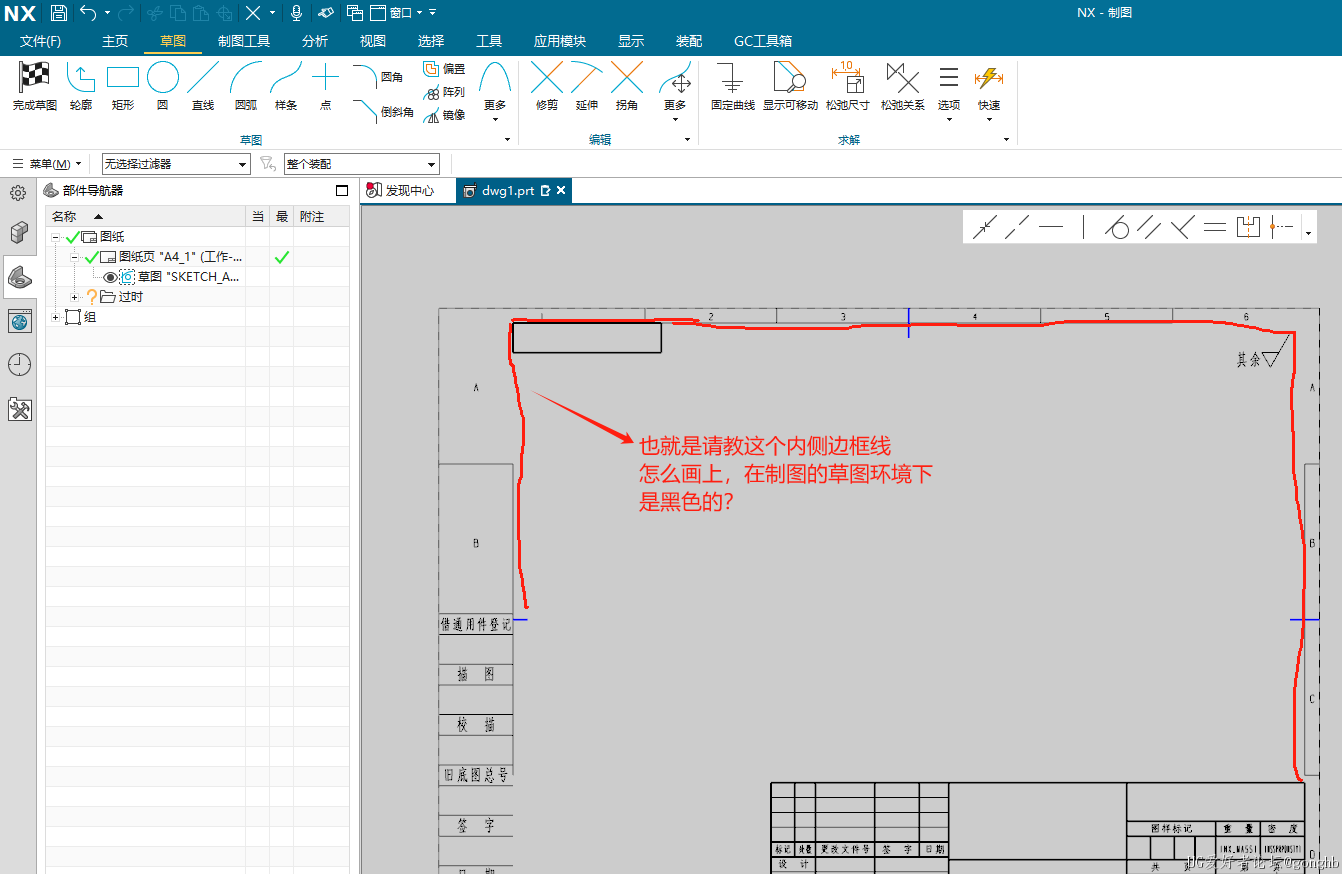Click the X command finder icon
Image resolution: width=1342 pixels, height=874 pixels.
(253, 13)
